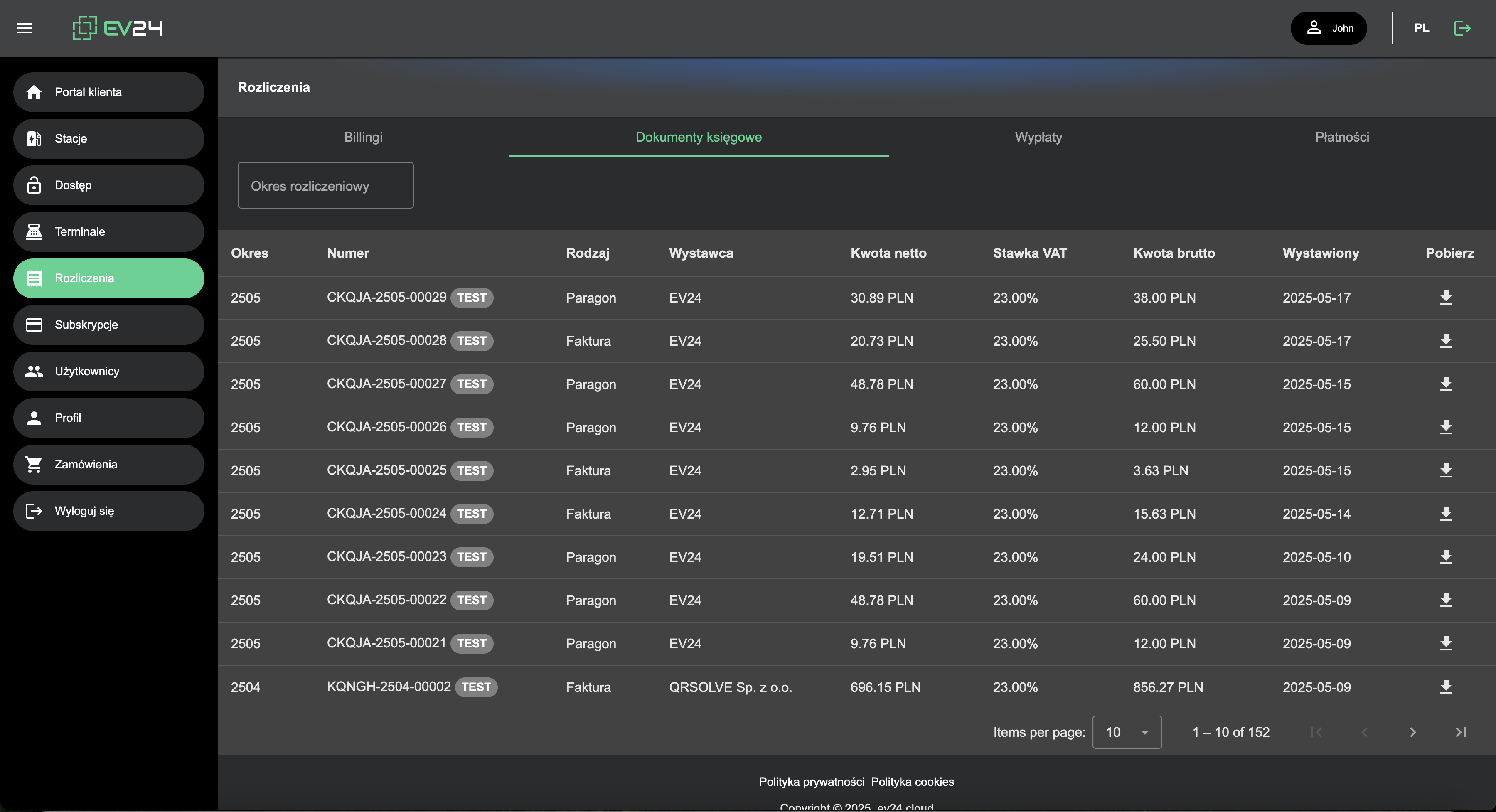Open the Płatności tab

point(1341,137)
